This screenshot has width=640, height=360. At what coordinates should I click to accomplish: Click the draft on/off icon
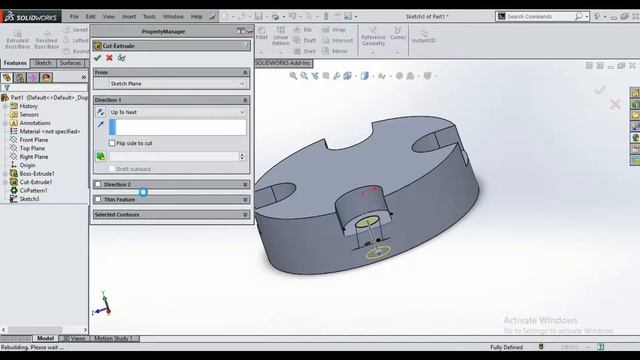tap(100, 156)
